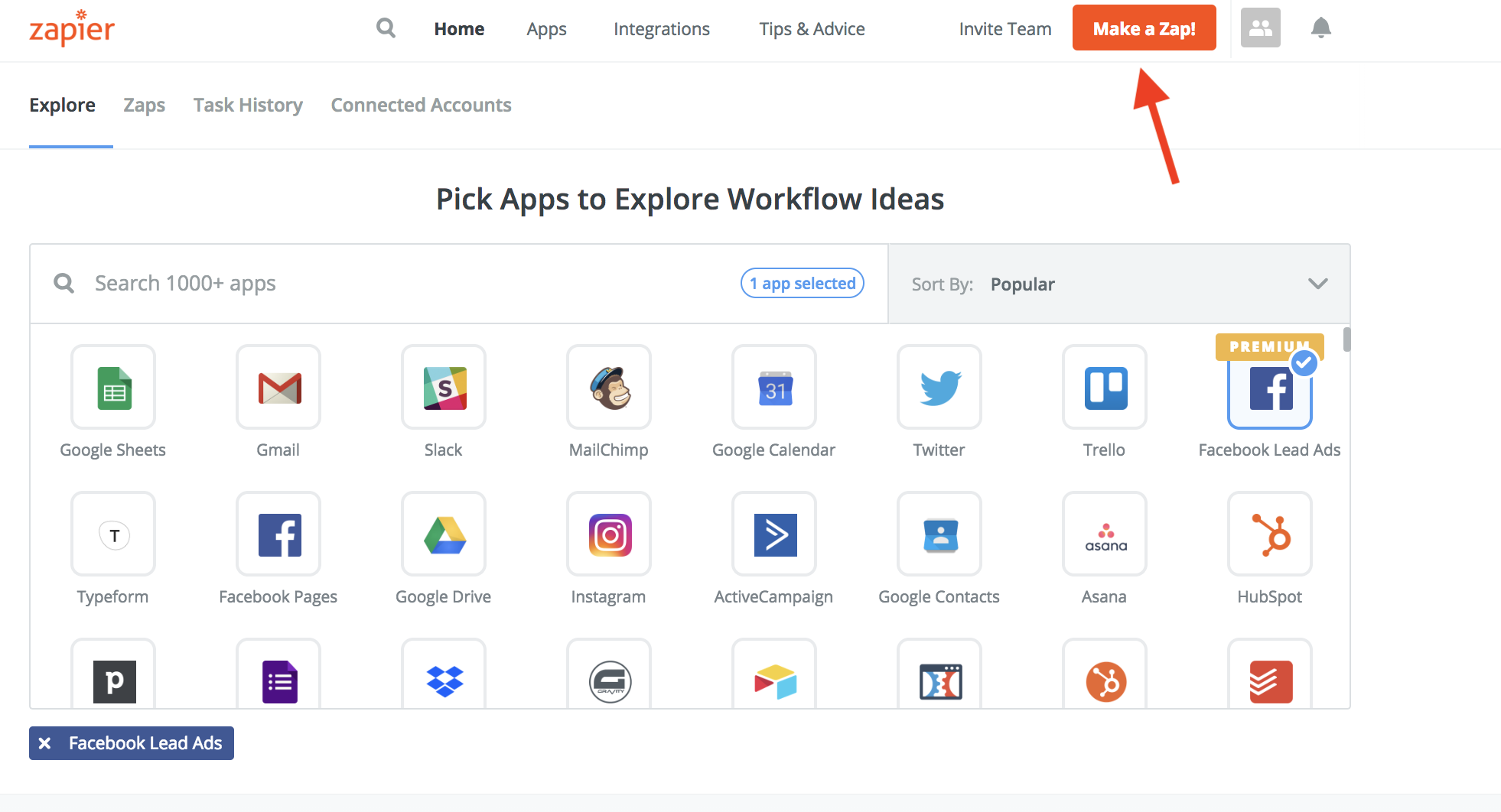Select the Google Sheets app icon

tap(113, 387)
